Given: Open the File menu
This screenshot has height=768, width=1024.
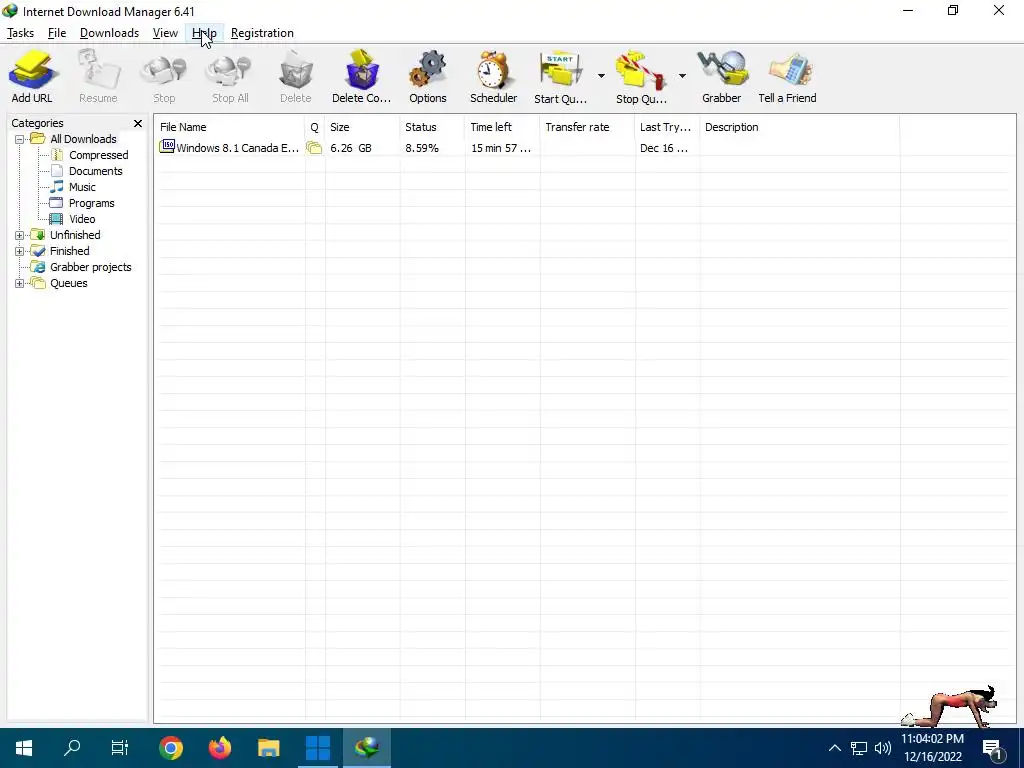Looking at the screenshot, I should pyautogui.click(x=57, y=33).
